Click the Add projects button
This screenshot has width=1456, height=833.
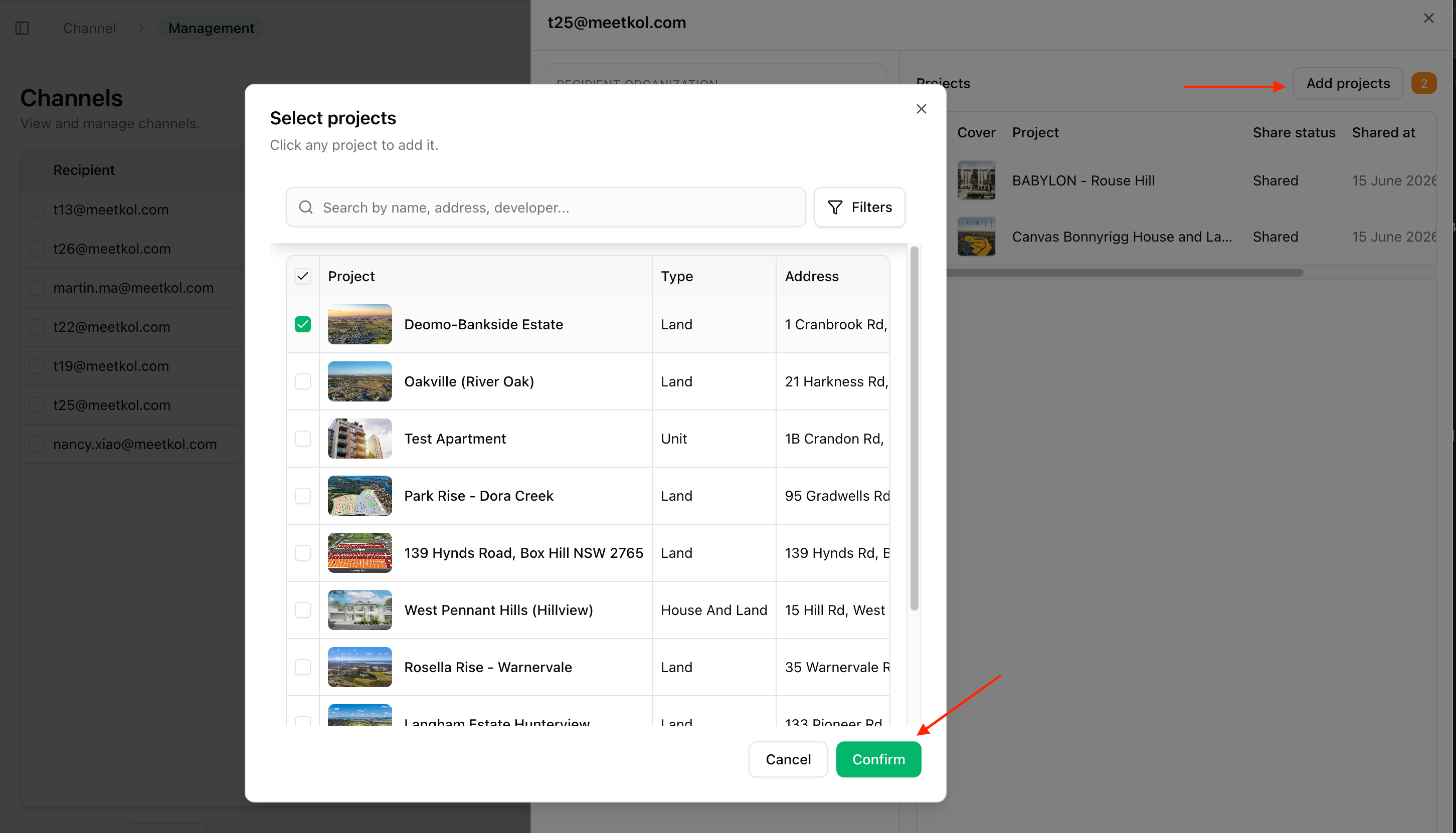1348,84
